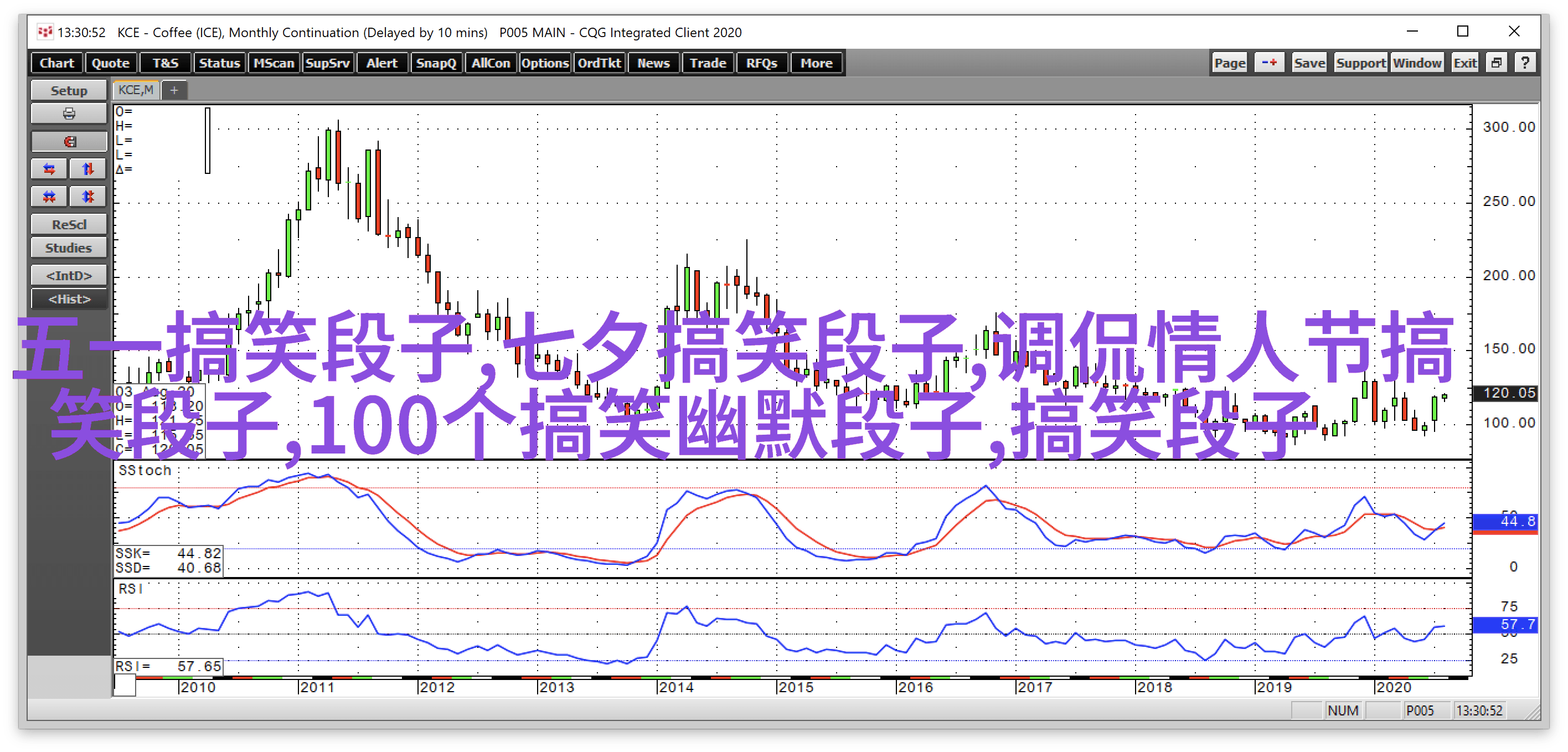Open the Page dropdown button
The width and height of the screenshot is (1568, 752).
[1230, 63]
